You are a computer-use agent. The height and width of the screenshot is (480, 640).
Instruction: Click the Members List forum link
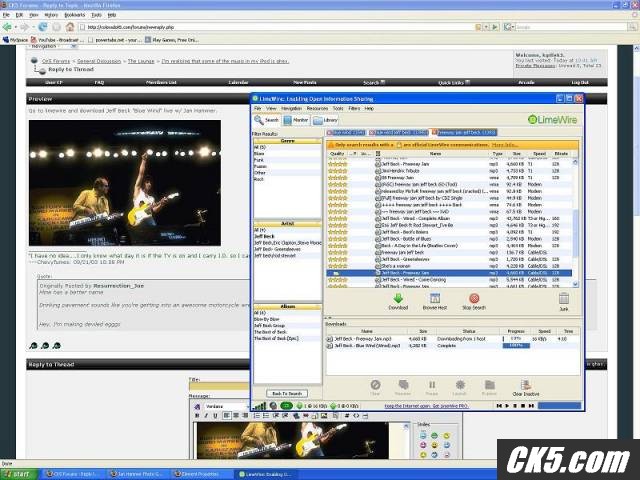click(161, 82)
